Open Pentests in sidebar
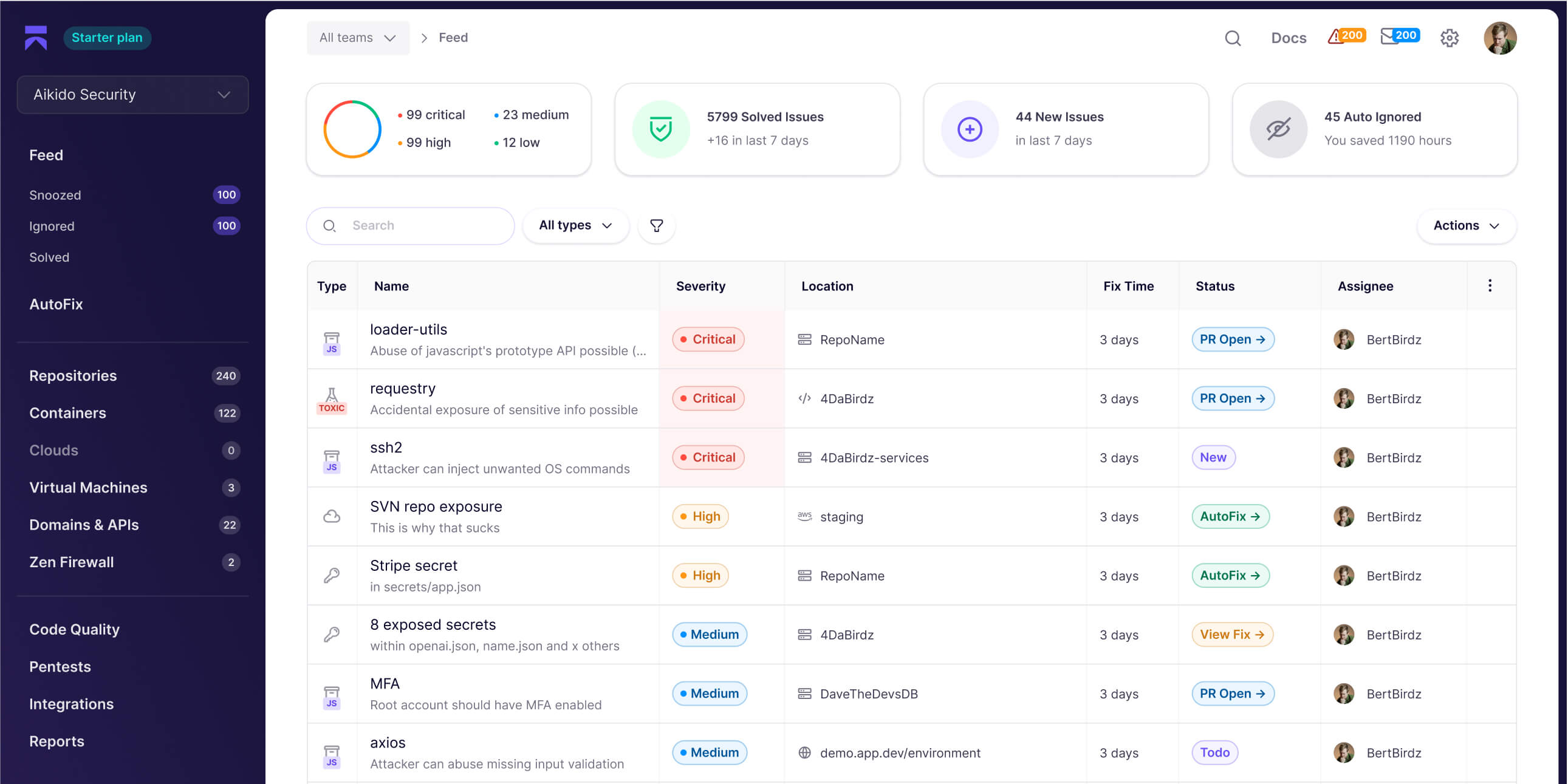Screen dimensions: 1568x784 (60, 667)
